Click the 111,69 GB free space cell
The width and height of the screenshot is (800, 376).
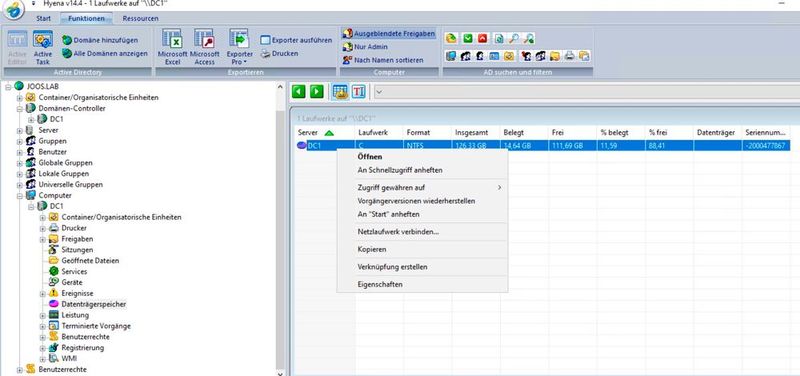tap(572, 146)
